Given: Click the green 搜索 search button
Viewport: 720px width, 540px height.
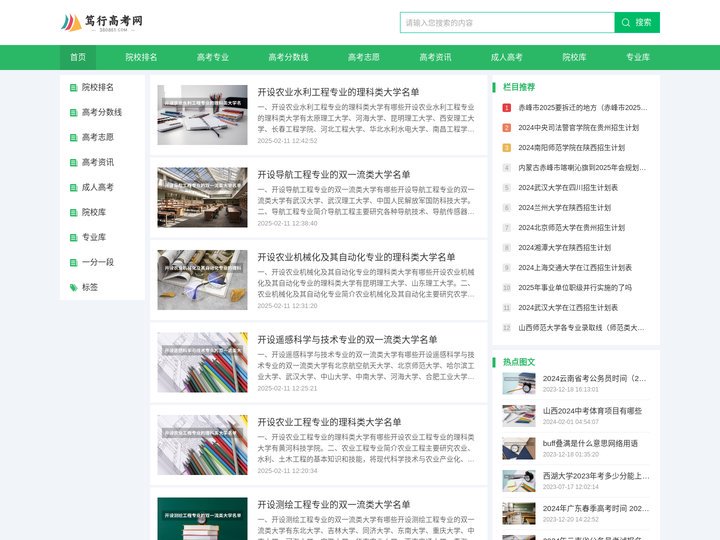Looking at the screenshot, I should click(637, 22).
